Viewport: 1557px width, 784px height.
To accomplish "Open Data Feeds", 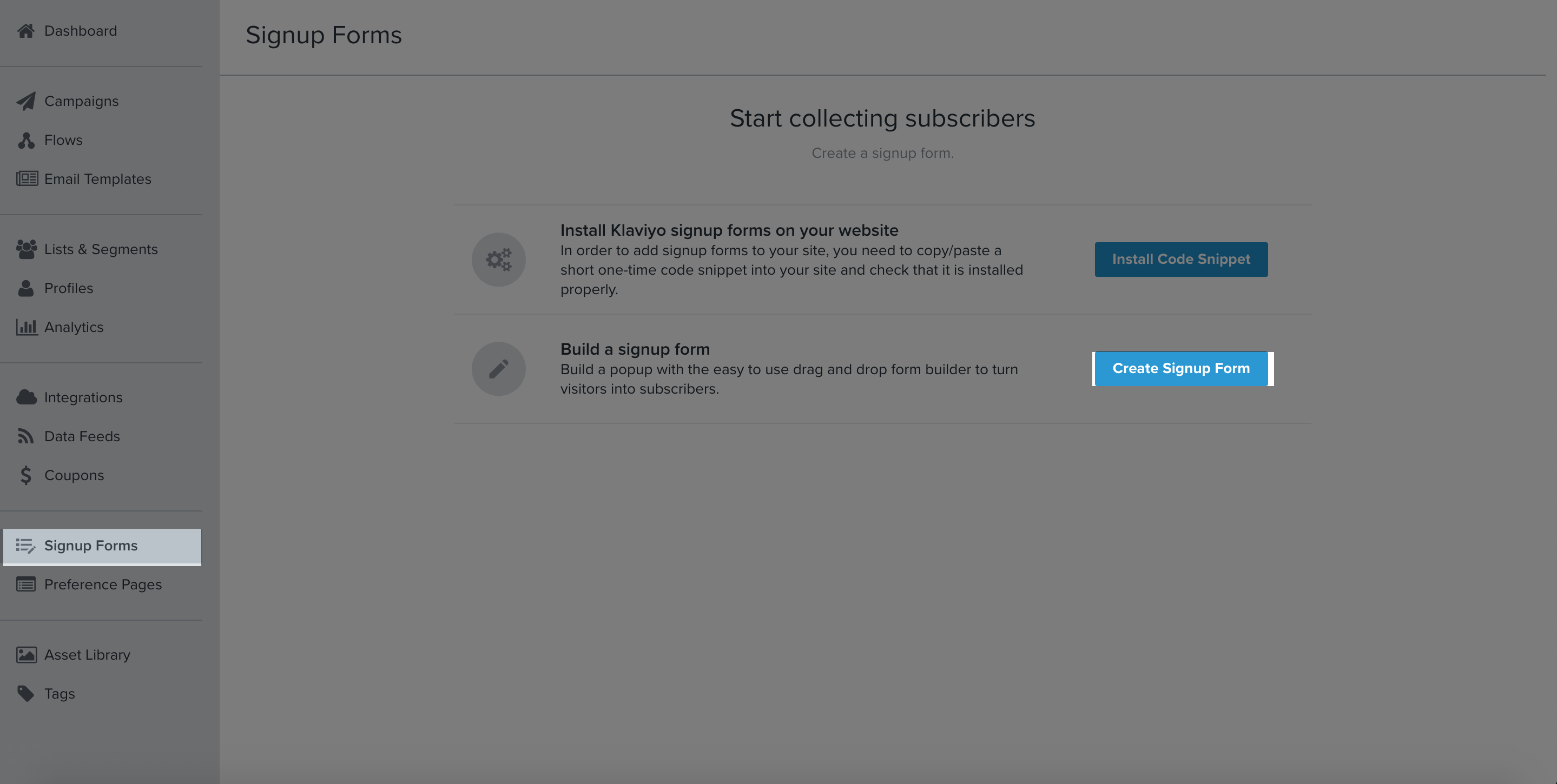I will click(x=82, y=436).
